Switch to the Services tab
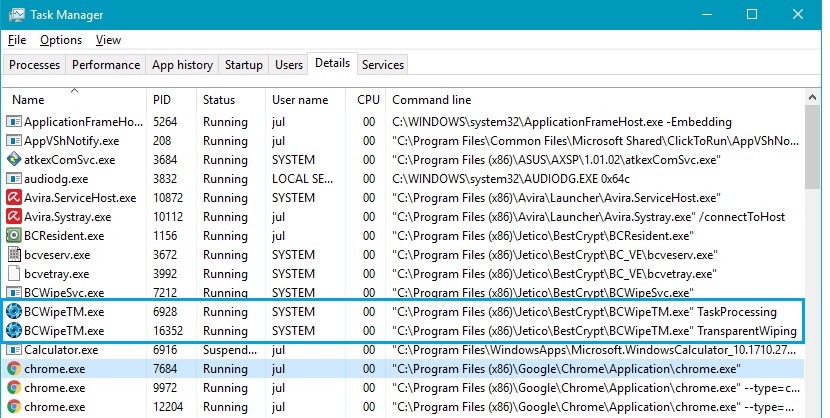This screenshot has height=418, width=830. 383,65
